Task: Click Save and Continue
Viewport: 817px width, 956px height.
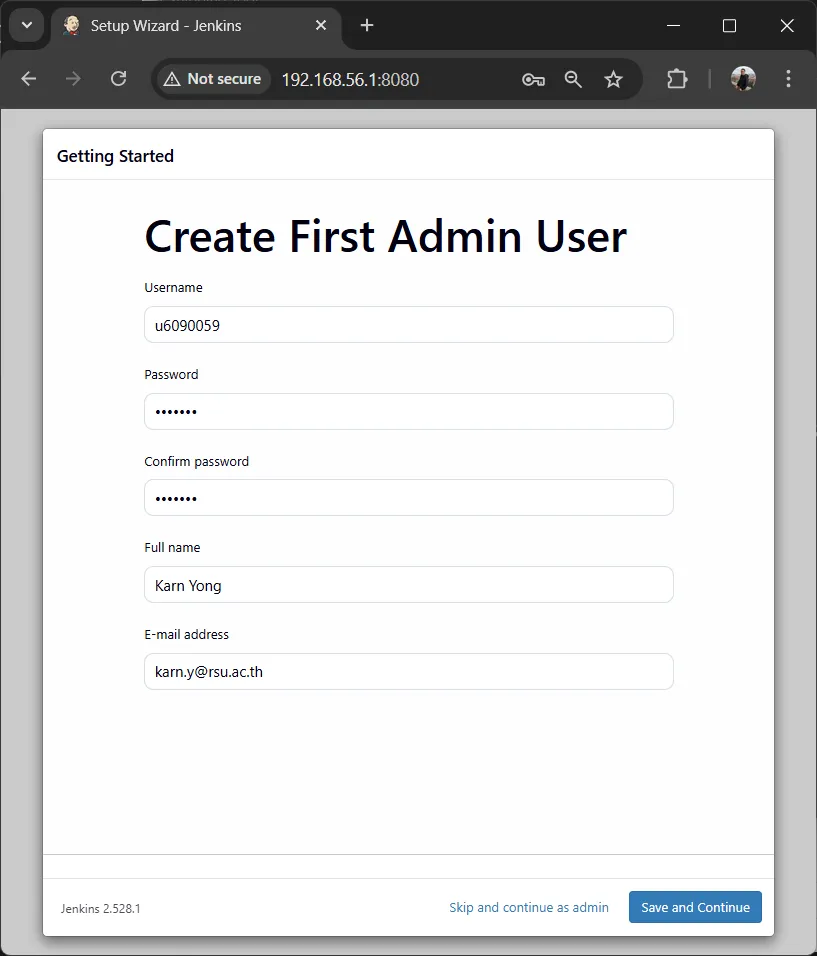Action: click(x=695, y=907)
